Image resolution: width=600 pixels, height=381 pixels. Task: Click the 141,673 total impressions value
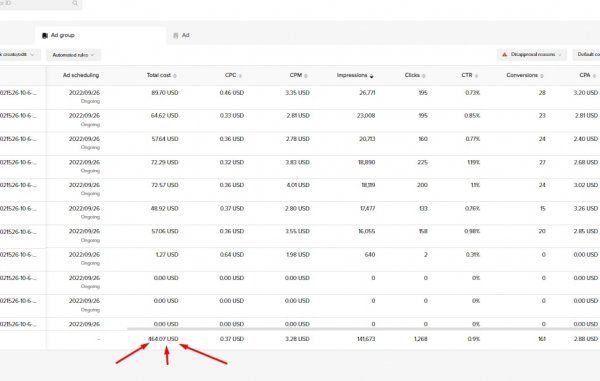pos(365,339)
